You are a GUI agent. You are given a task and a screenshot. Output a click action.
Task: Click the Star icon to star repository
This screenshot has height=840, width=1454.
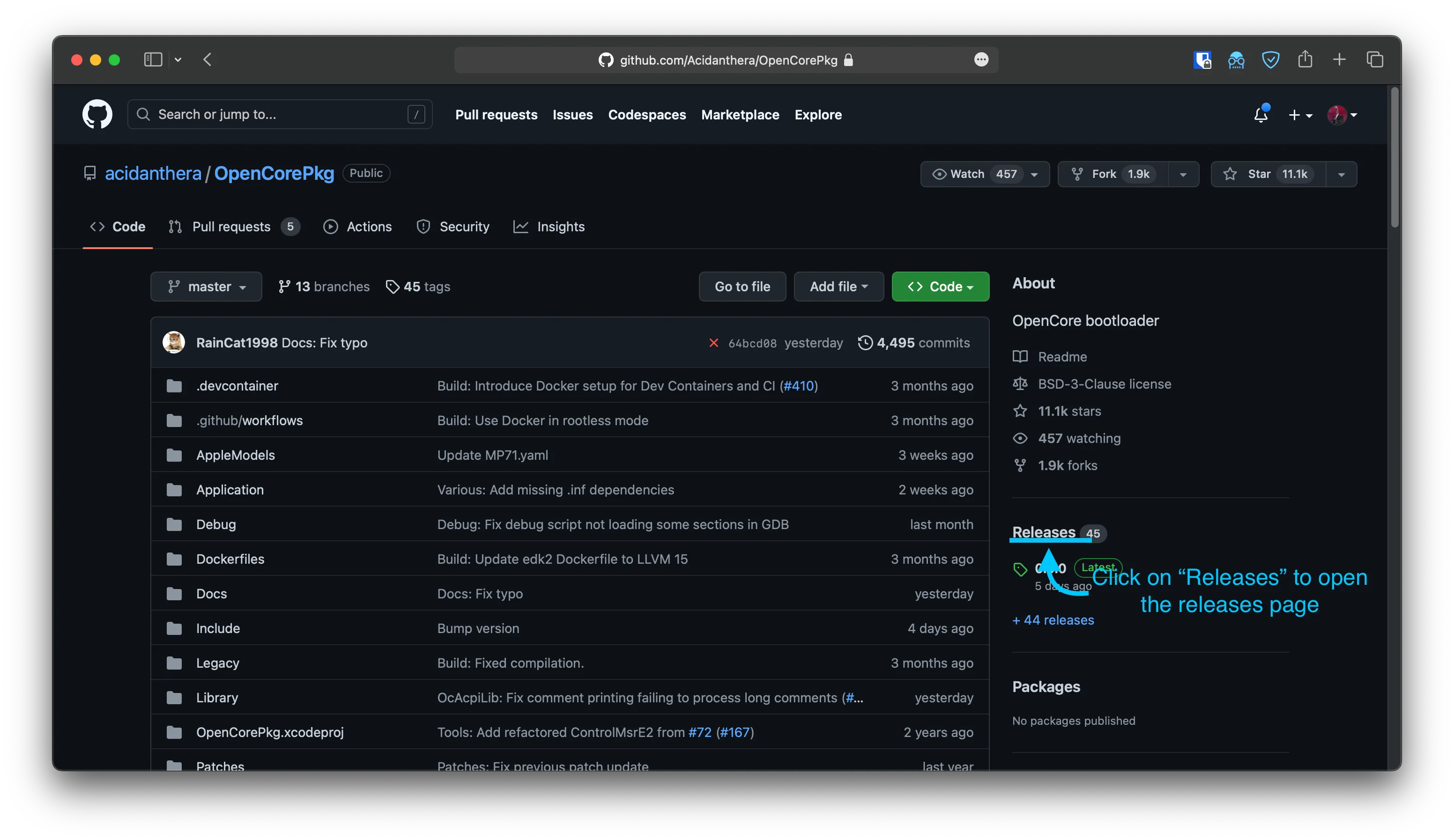click(1231, 173)
